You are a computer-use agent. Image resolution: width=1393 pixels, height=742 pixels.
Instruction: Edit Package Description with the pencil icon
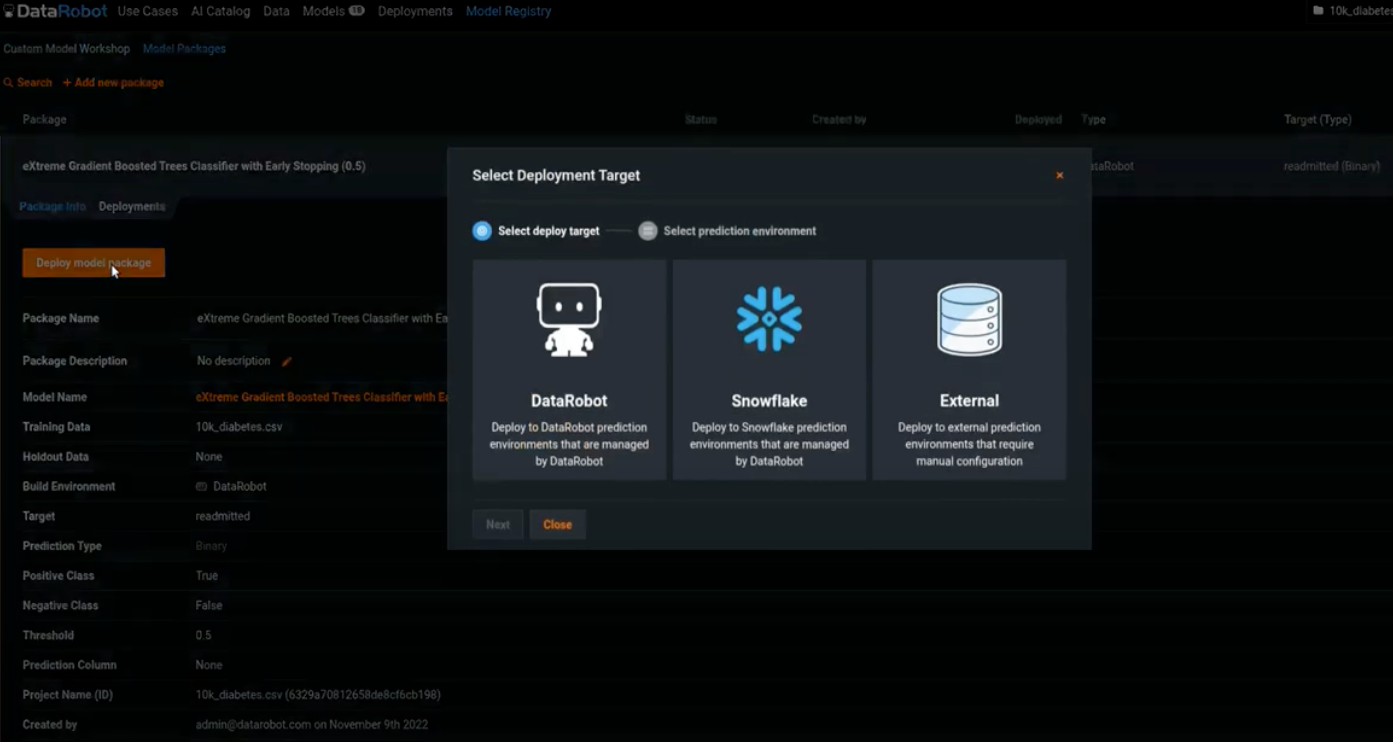tap(287, 361)
